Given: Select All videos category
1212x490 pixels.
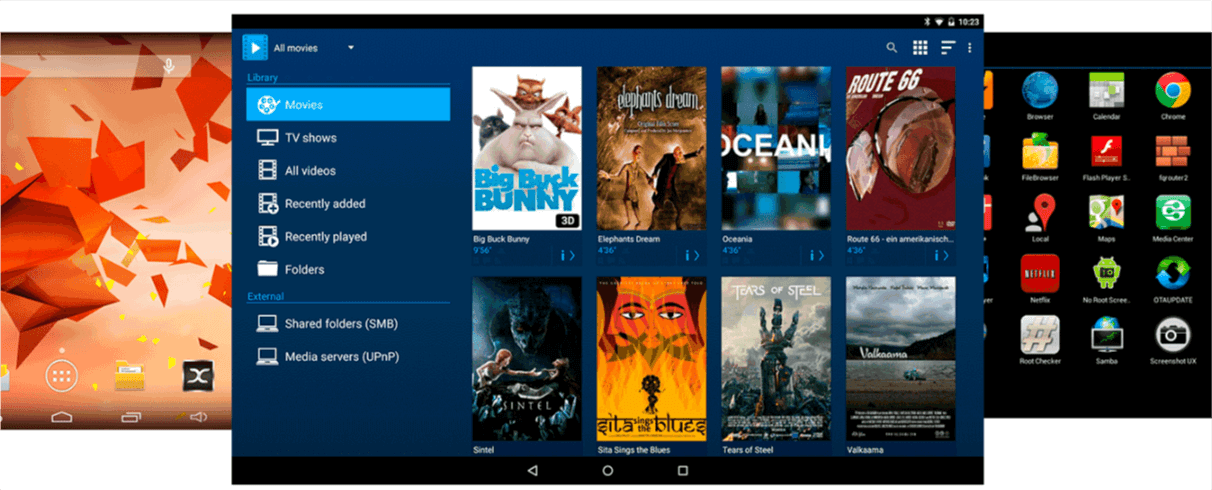Looking at the screenshot, I should pyautogui.click(x=348, y=170).
